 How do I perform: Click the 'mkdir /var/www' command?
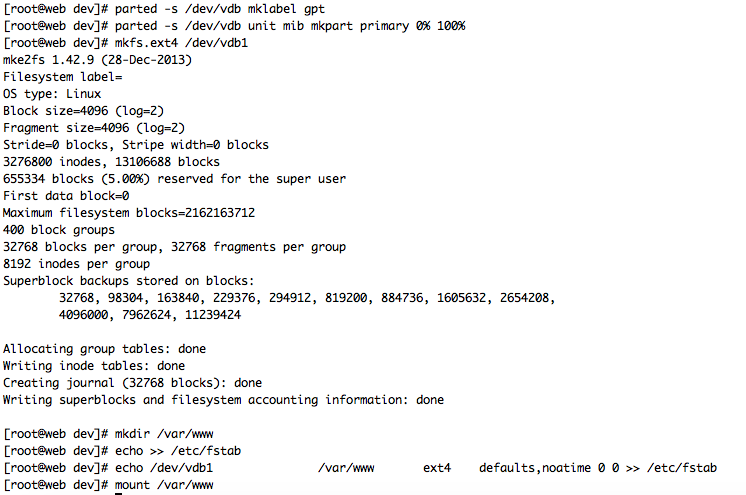click(164, 434)
